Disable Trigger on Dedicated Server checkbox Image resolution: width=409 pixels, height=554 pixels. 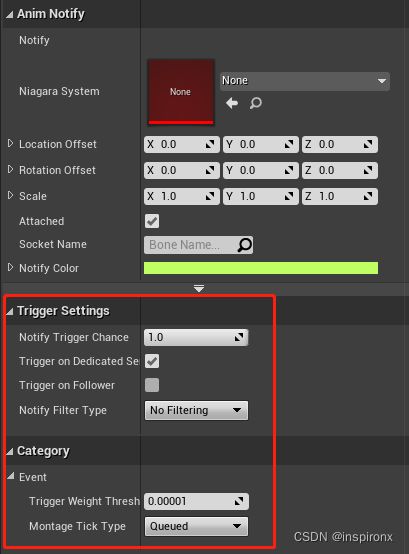152,361
